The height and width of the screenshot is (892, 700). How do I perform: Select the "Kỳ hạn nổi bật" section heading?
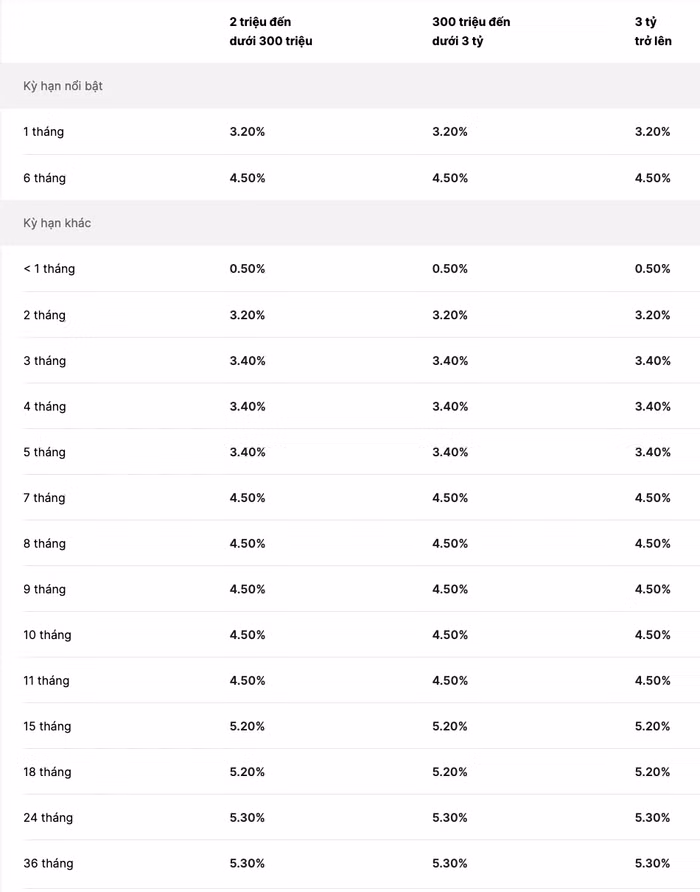pyautogui.click(x=63, y=86)
